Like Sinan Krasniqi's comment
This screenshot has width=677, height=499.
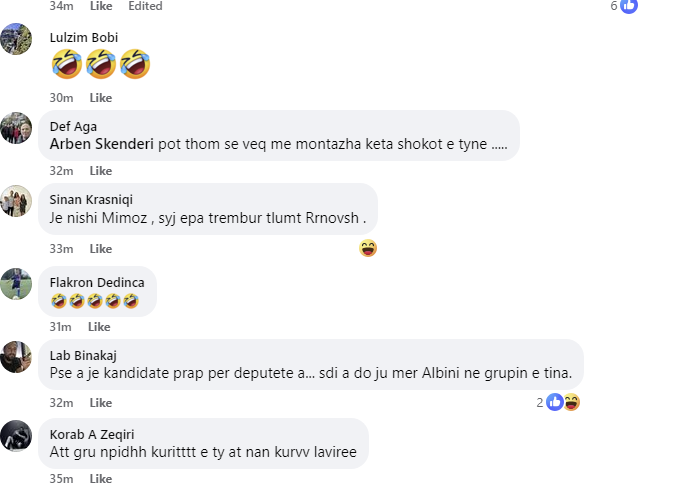coord(100,249)
